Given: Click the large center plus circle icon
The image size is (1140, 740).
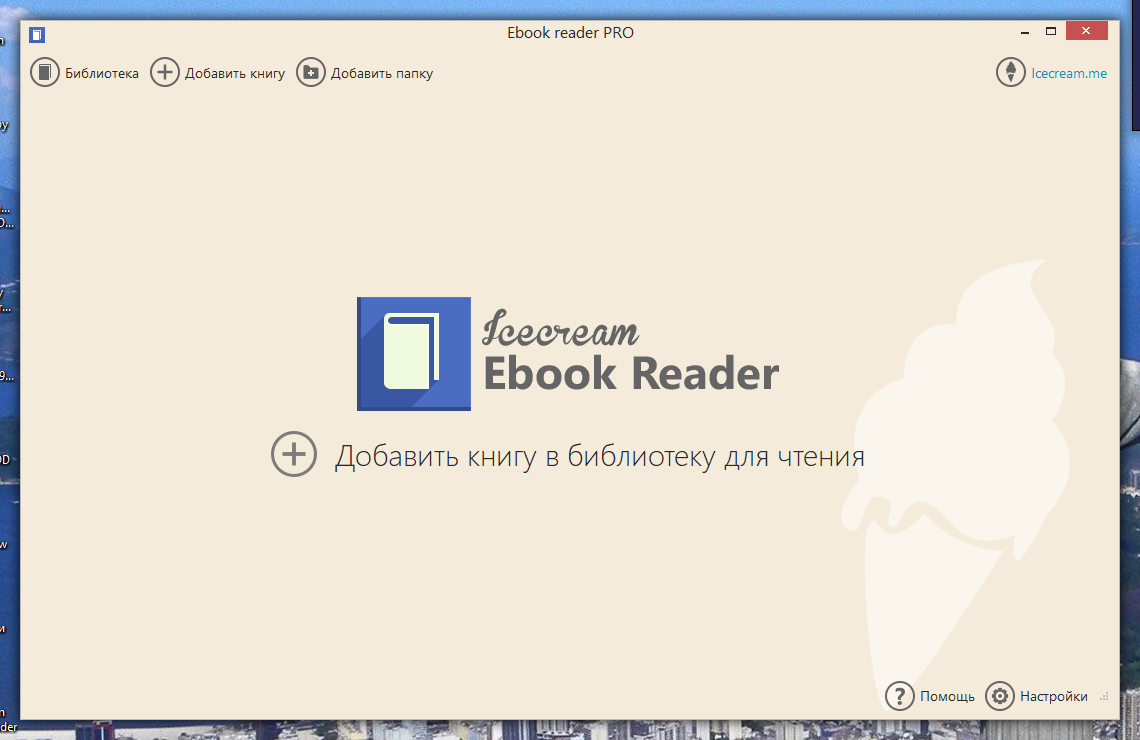Looking at the screenshot, I should coord(294,454).
